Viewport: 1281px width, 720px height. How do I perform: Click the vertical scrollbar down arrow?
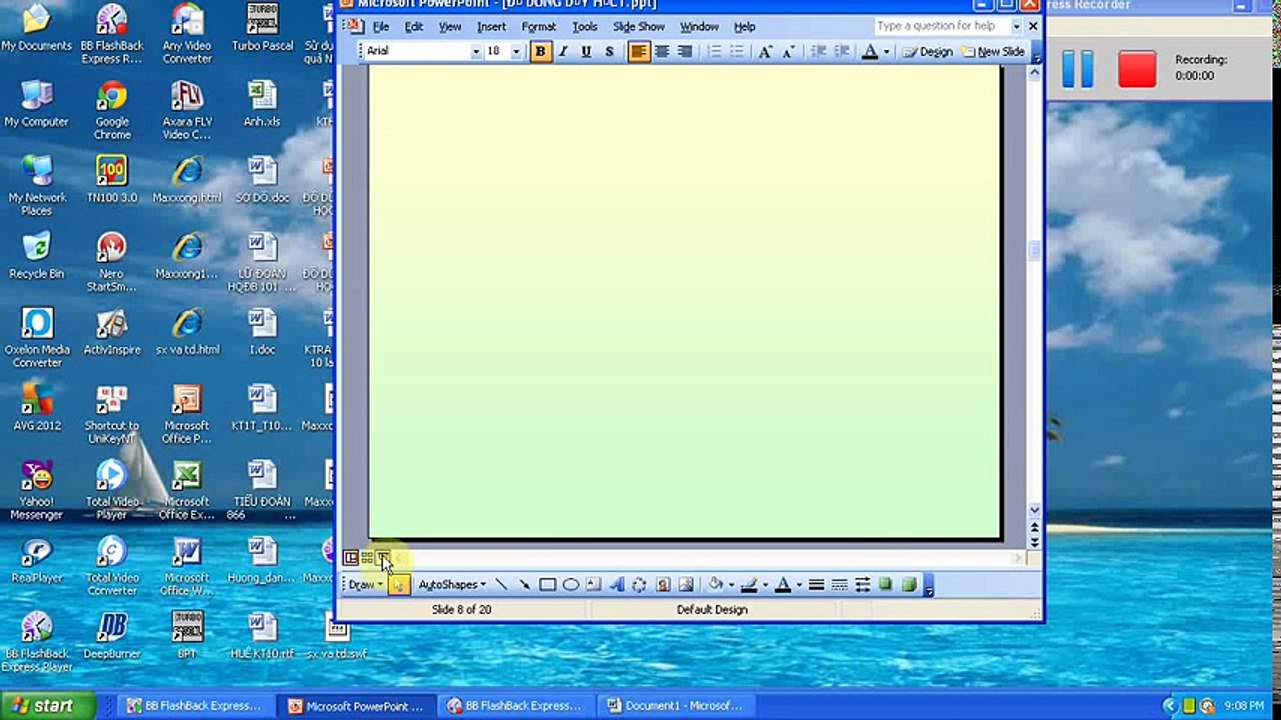[1034, 510]
